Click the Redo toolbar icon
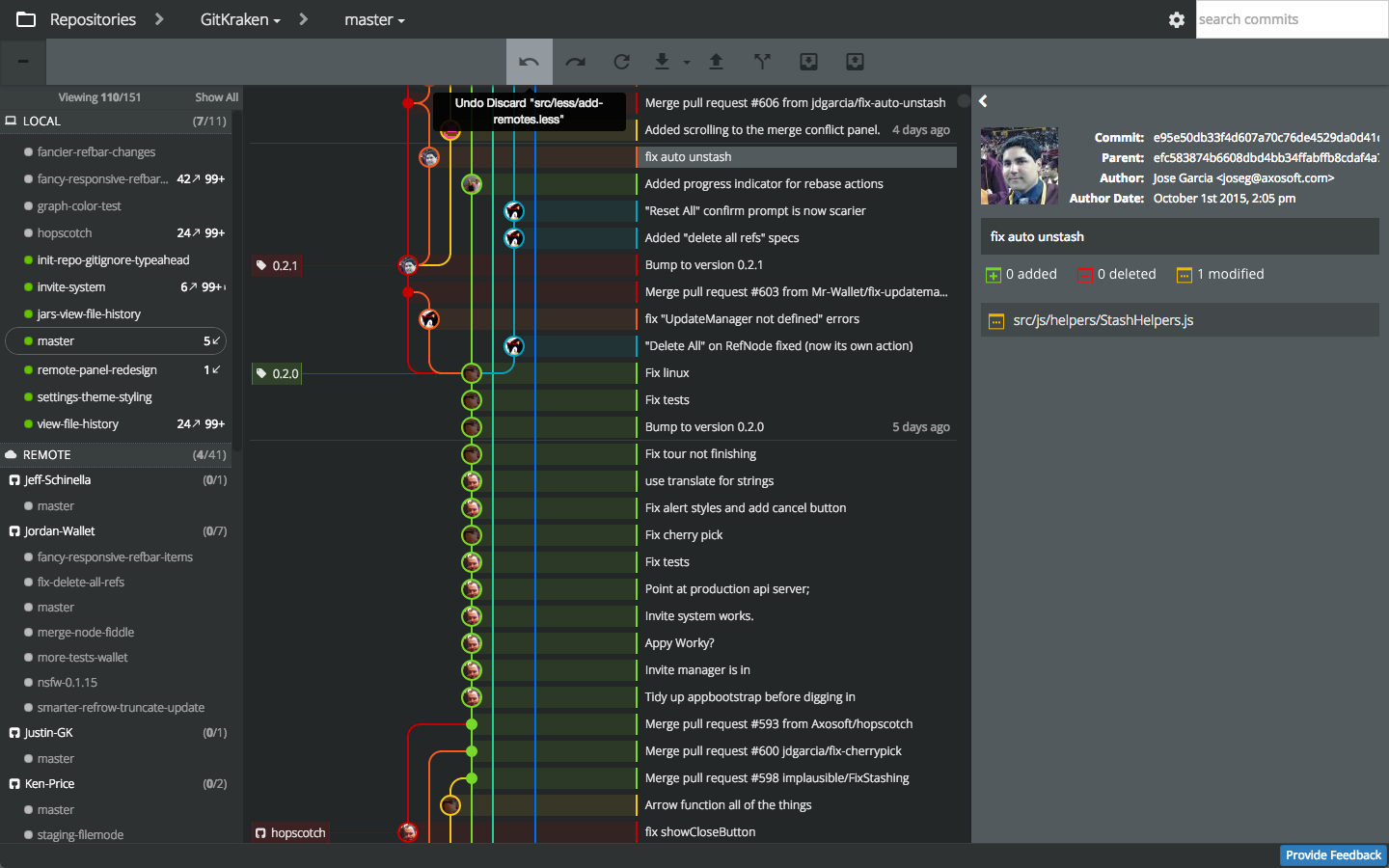 (x=576, y=62)
